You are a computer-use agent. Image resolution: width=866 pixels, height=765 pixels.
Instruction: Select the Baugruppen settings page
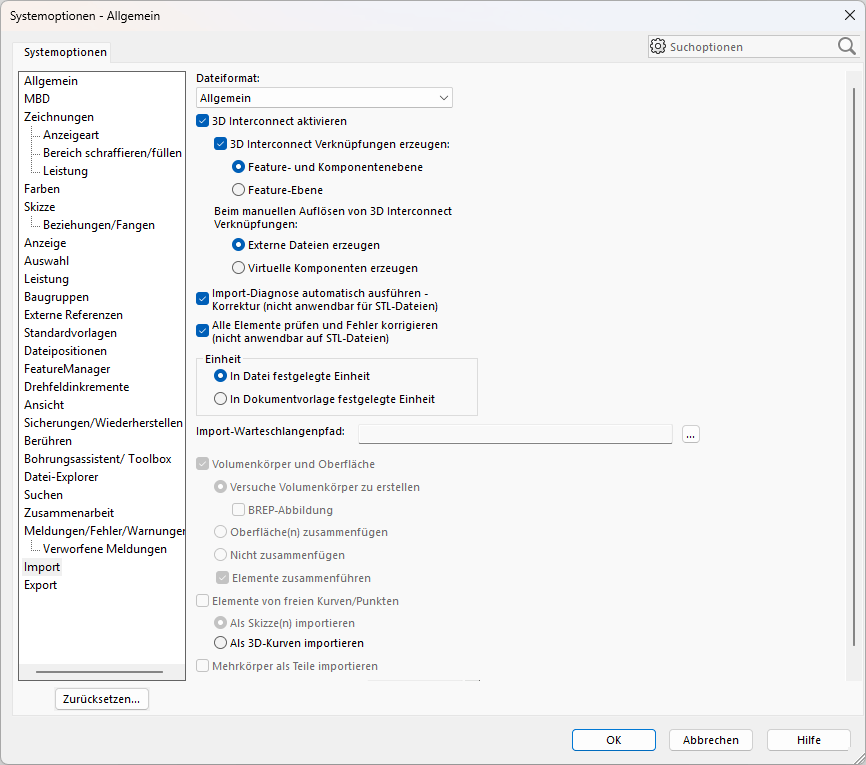[56, 296]
